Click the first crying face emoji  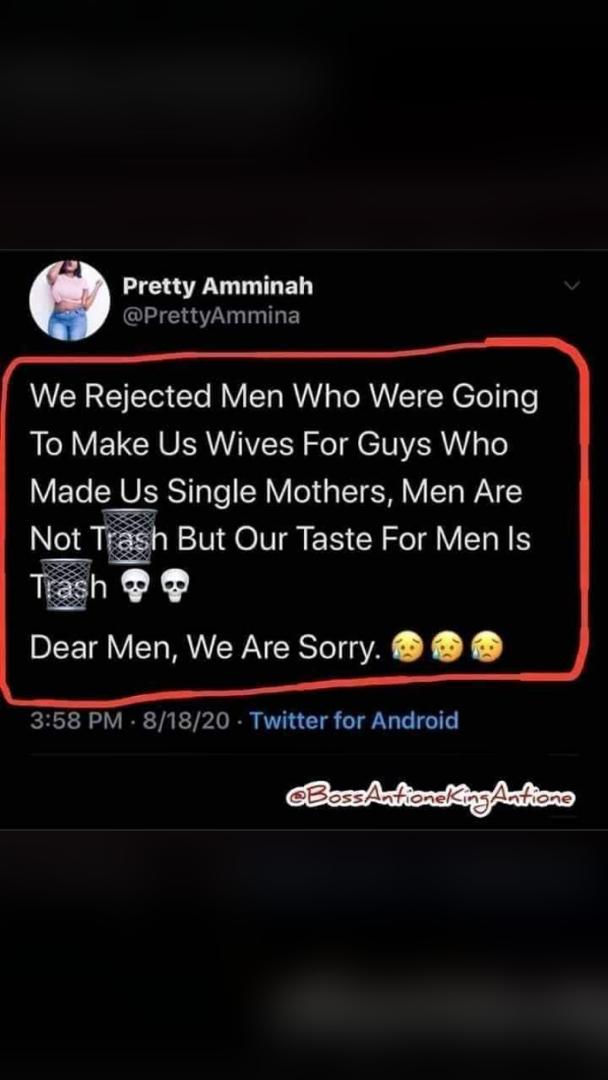click(x=406, y=647)
